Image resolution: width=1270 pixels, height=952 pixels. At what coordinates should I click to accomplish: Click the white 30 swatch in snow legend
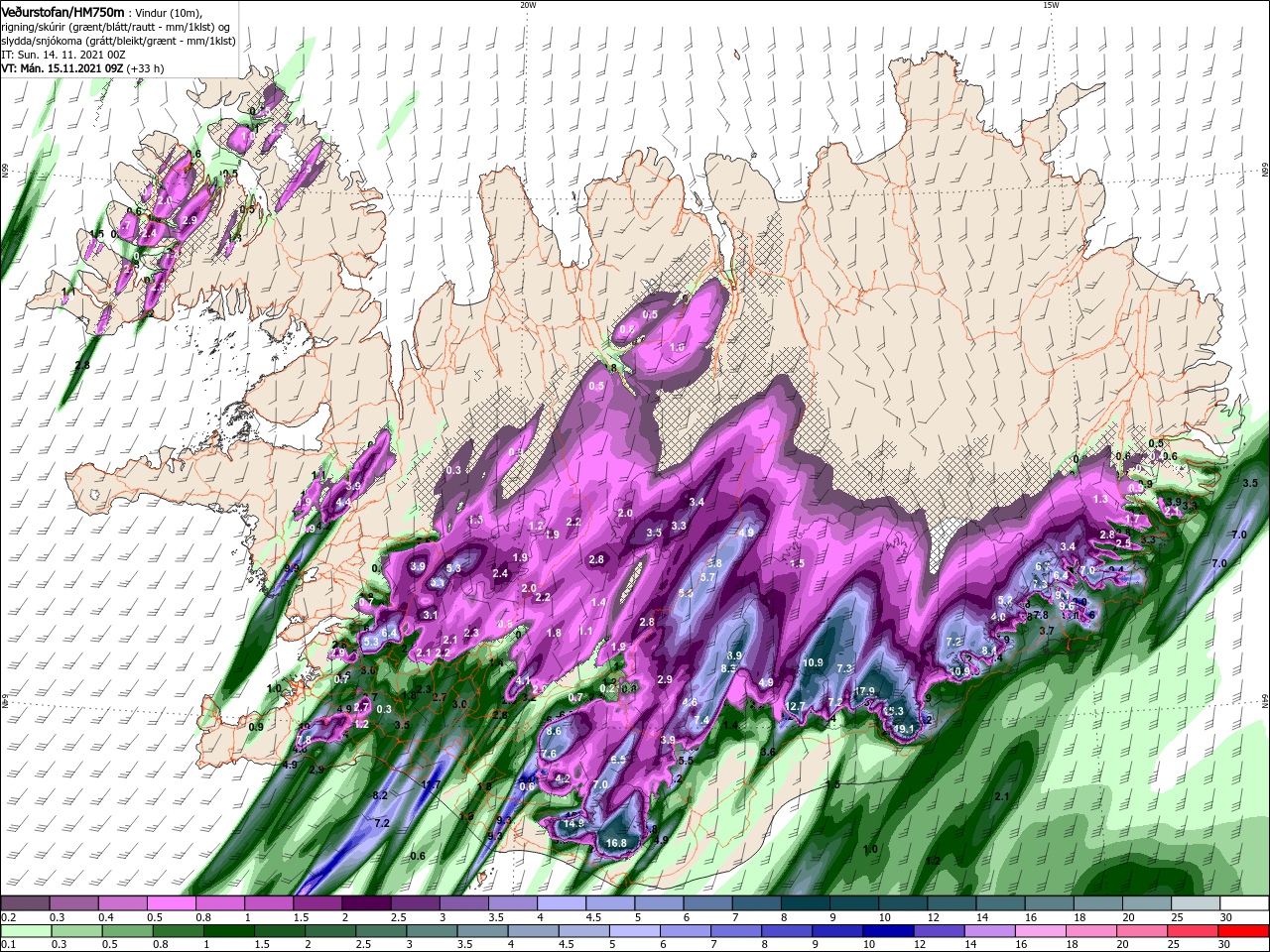[x=1244, y=903]
